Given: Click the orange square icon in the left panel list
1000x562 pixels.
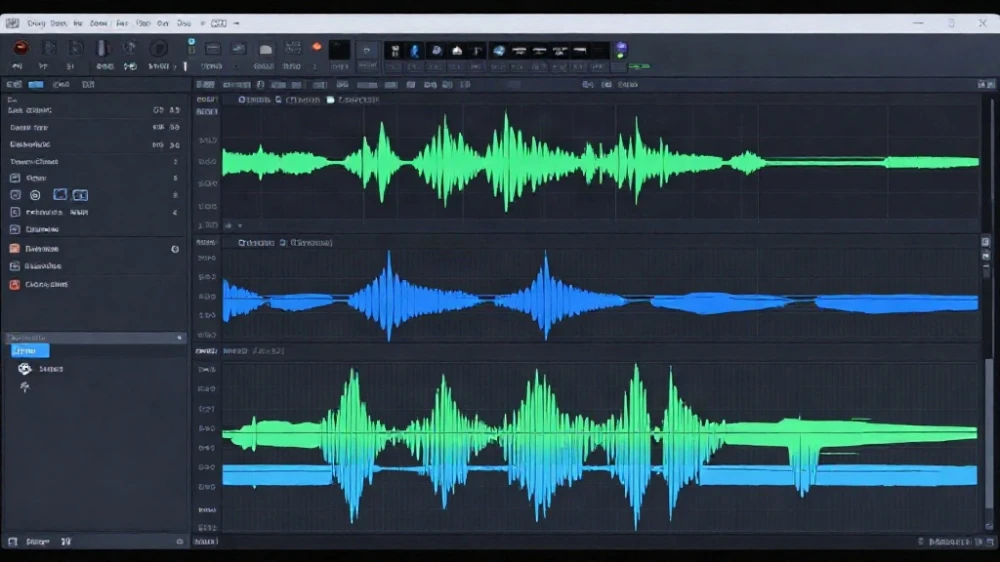Looking at the screenshot, I should (x=14, y=249).
